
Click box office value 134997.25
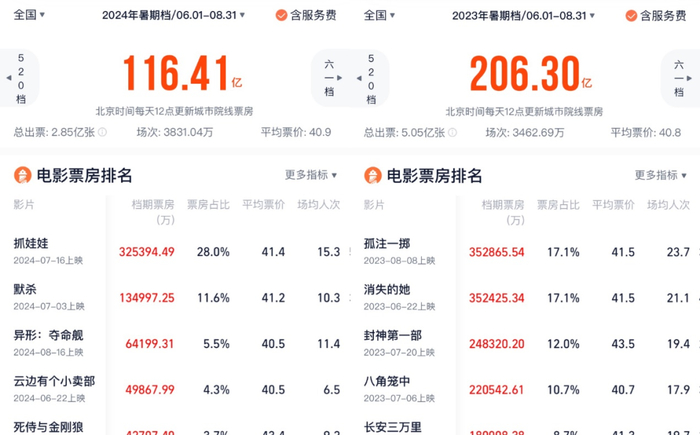[x=146, y=298]
